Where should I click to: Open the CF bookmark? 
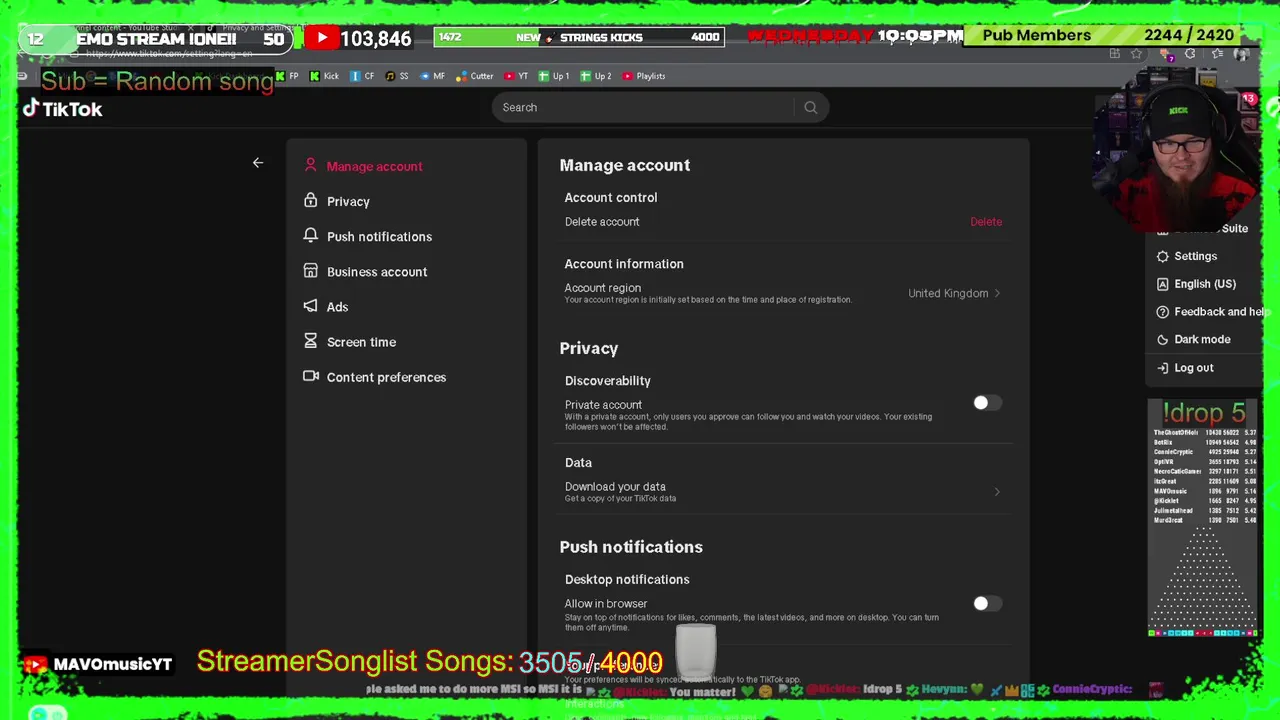coord(361,76)
